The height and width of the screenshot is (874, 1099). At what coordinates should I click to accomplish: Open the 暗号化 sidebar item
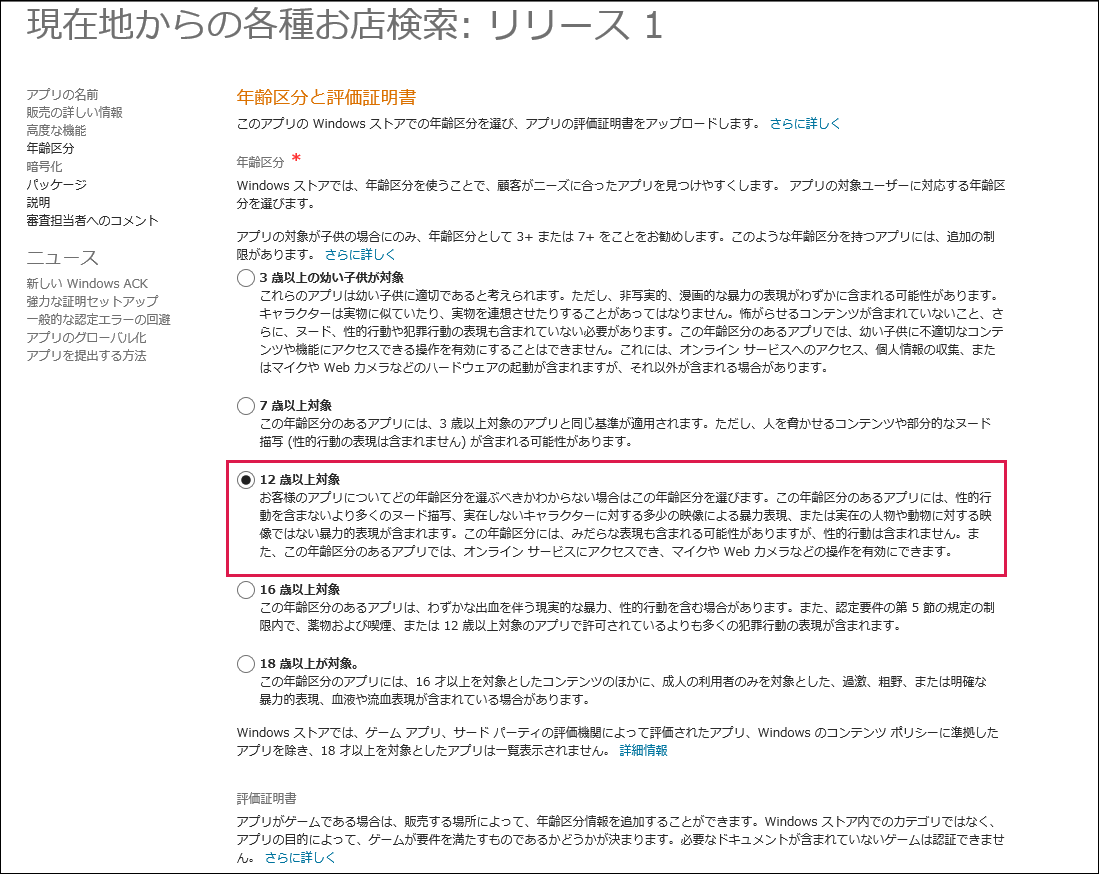click(x=44, y=167)
